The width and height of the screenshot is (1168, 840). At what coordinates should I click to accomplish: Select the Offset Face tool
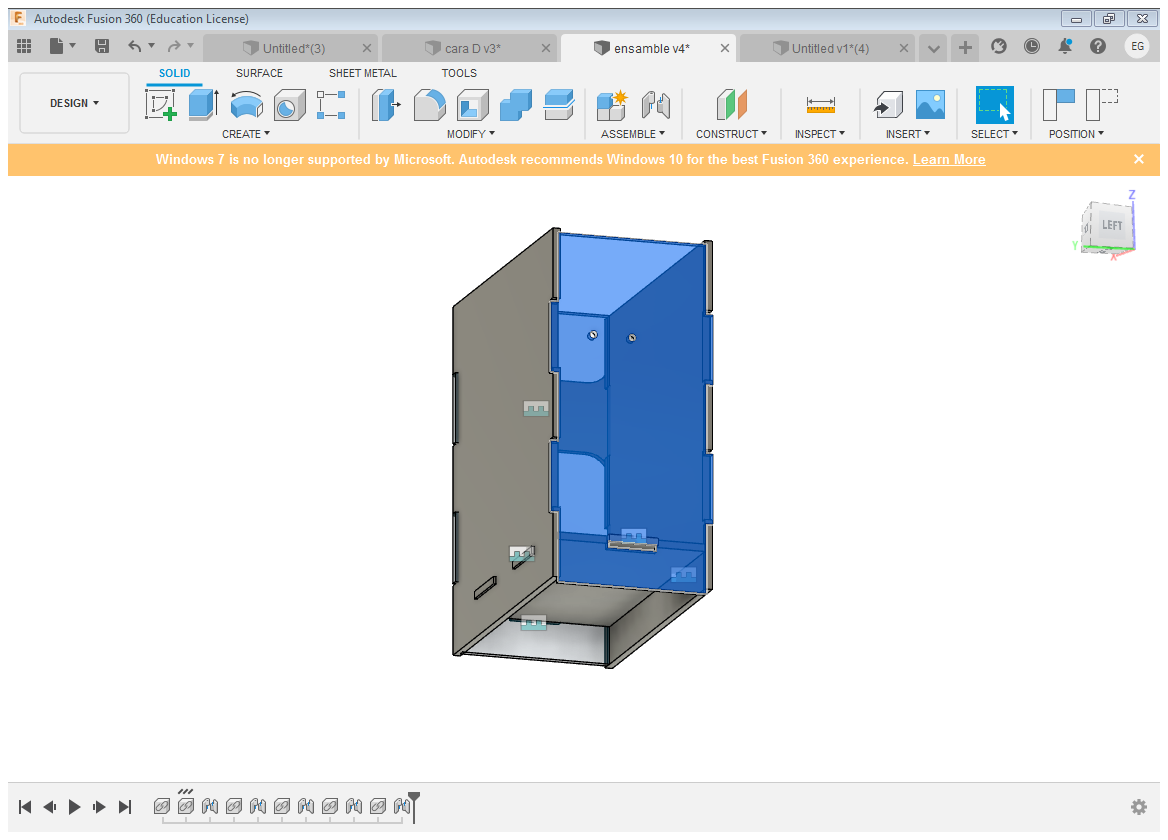(x=559, y=104)
